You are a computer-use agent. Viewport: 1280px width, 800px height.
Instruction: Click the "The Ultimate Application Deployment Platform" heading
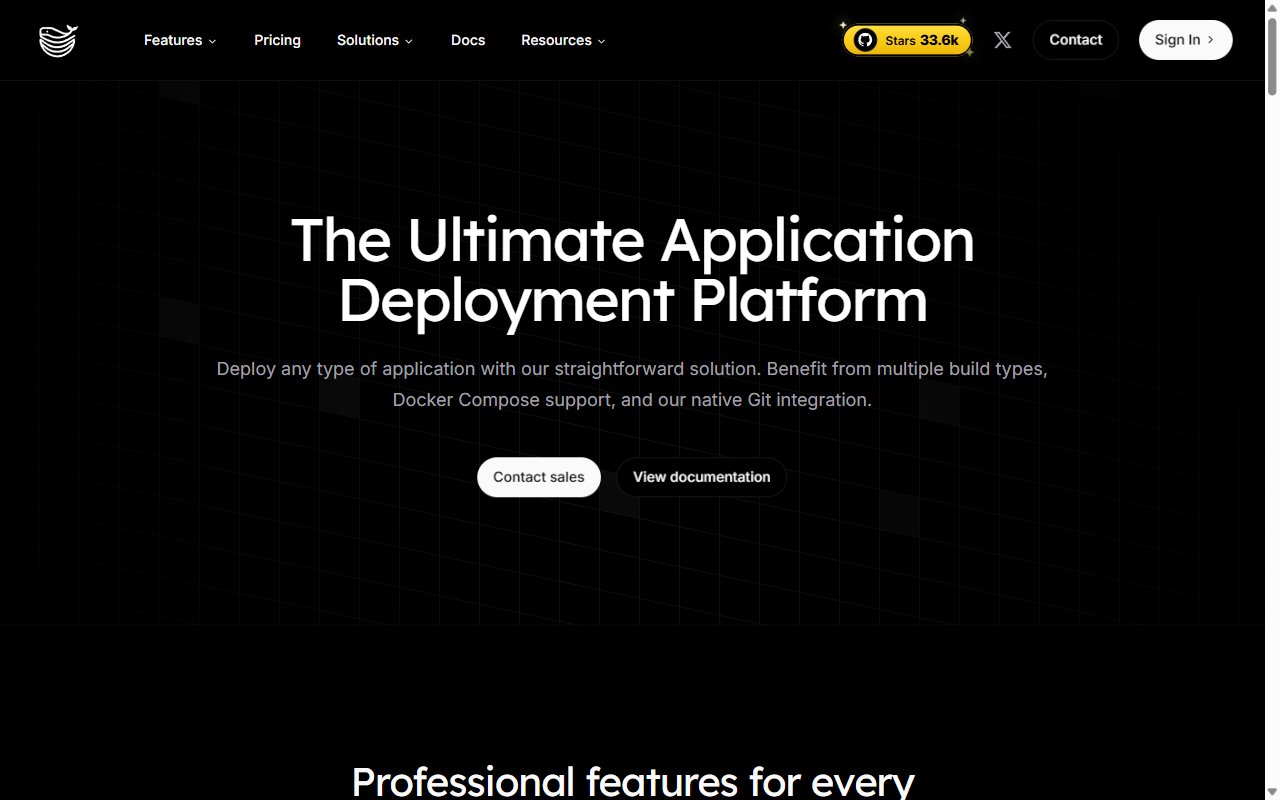pyautogui.click(x=633, y=270)
